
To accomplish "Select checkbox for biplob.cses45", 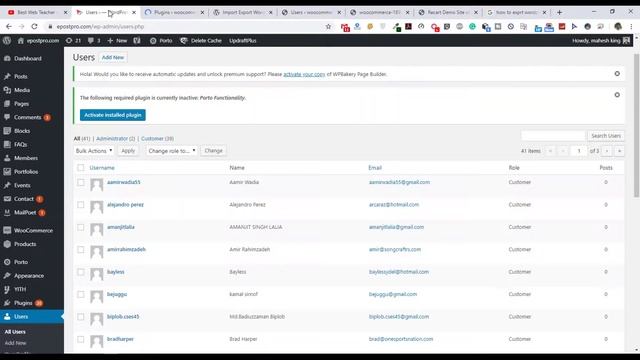I will (x=81, y=317).
